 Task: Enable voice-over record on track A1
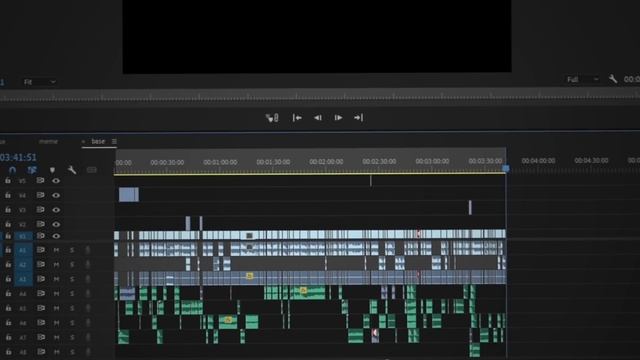(x=88, y=250)
